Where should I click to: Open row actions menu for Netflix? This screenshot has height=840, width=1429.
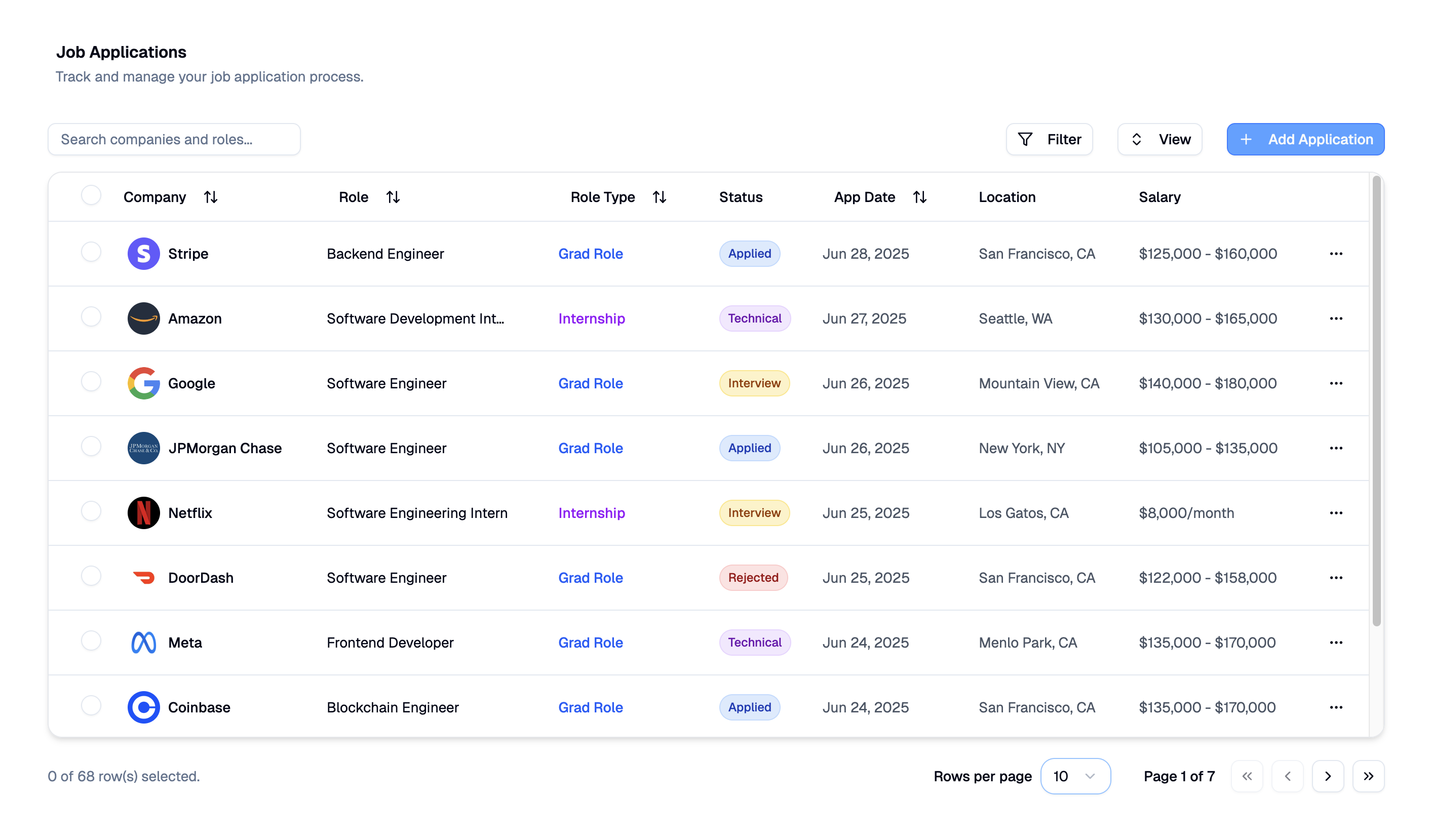pyautogui.click(x=1336, y=513)
